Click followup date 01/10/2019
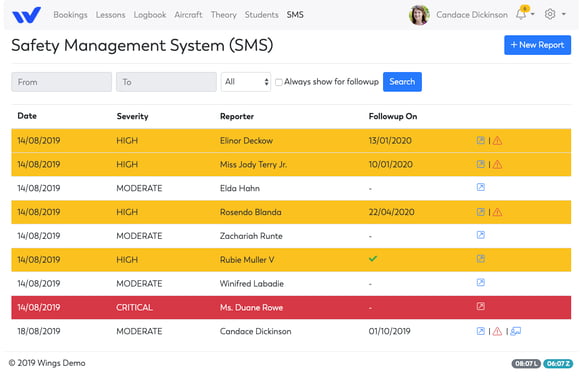 click(x=390, y=331)
